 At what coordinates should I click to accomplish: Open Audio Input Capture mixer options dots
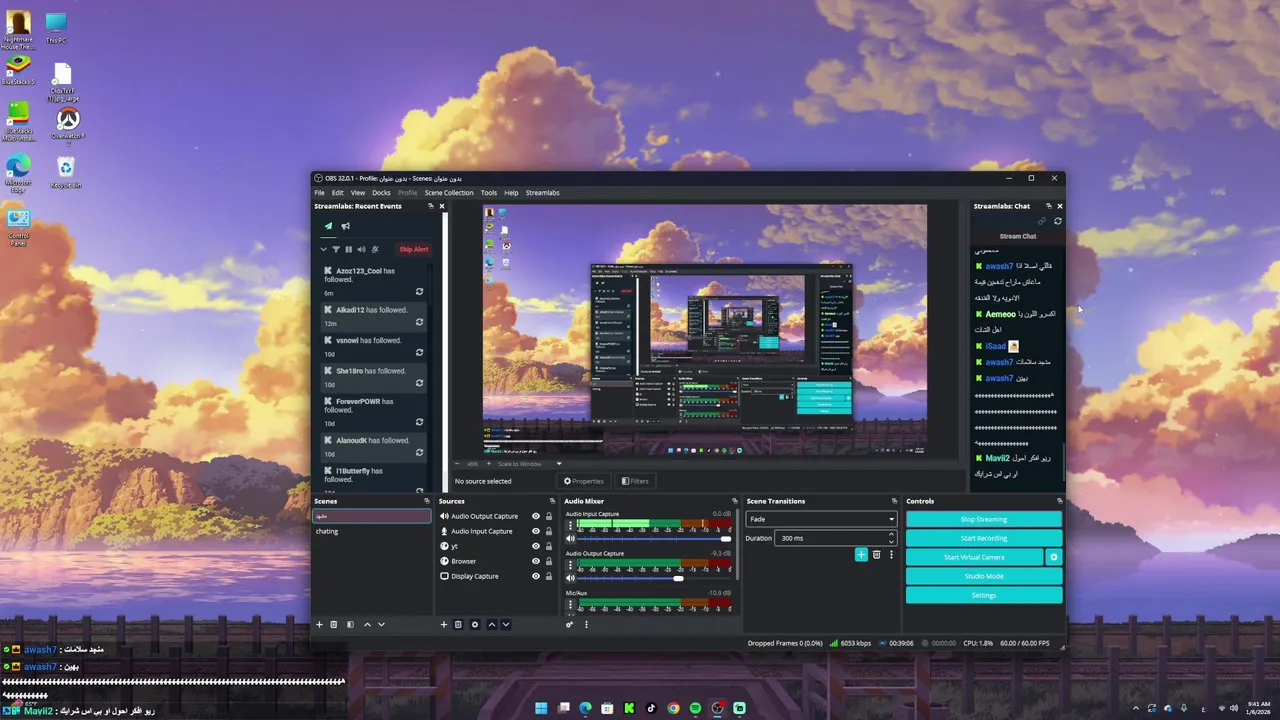point(571,524)
